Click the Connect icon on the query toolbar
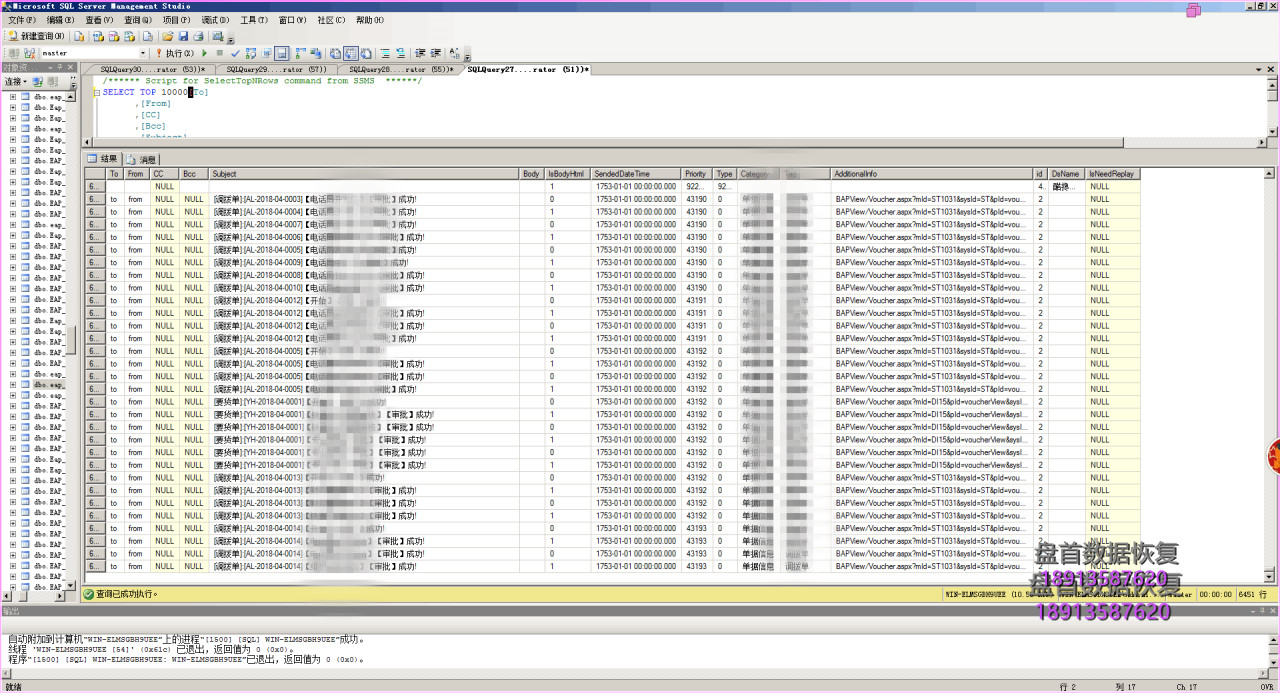 pyautogui.click(x=13, y=53)
